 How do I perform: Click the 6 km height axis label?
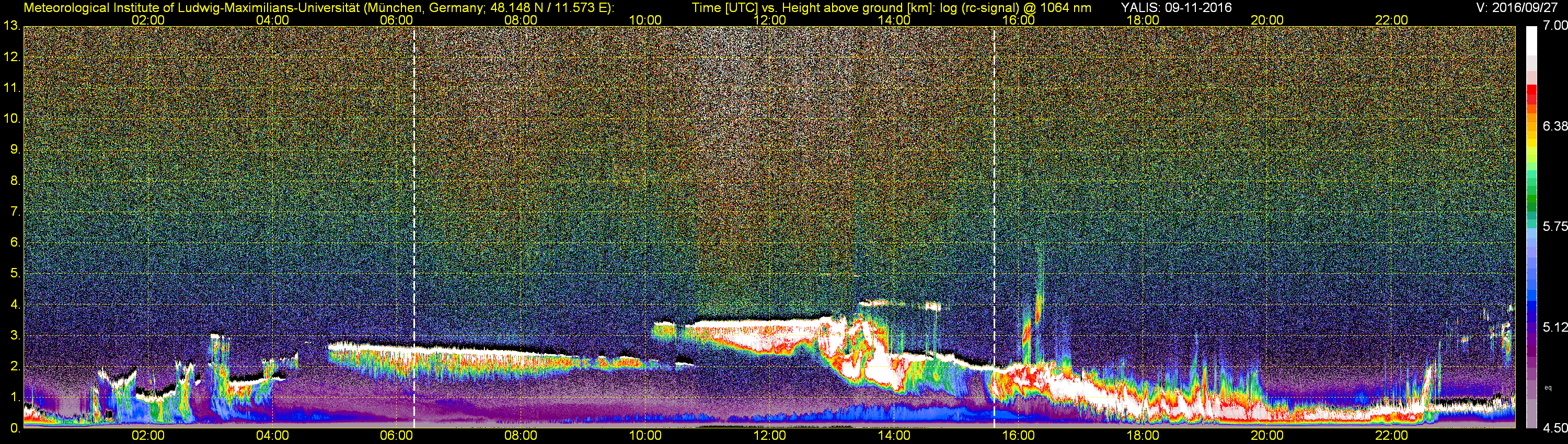(x=15, y=242)
